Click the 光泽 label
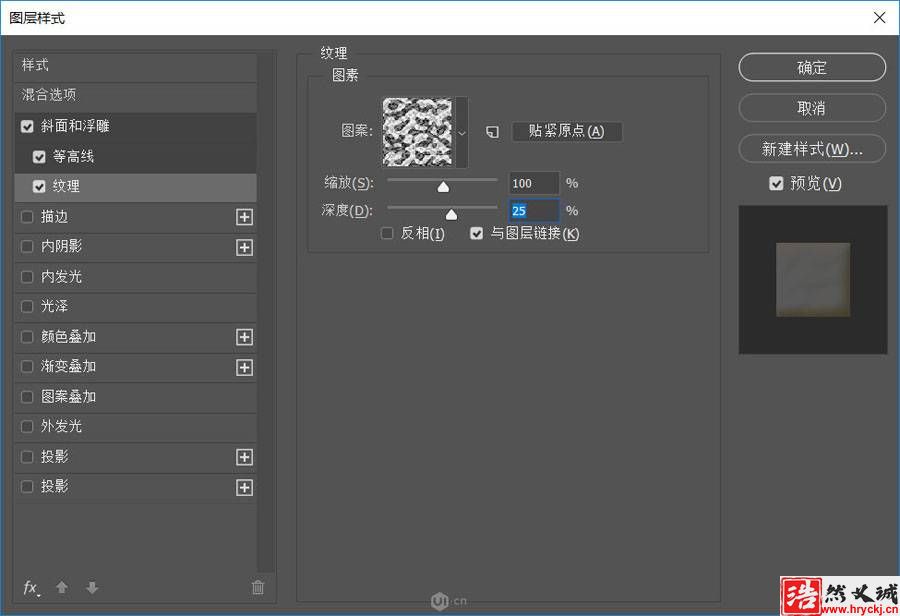 coord(55,307)
